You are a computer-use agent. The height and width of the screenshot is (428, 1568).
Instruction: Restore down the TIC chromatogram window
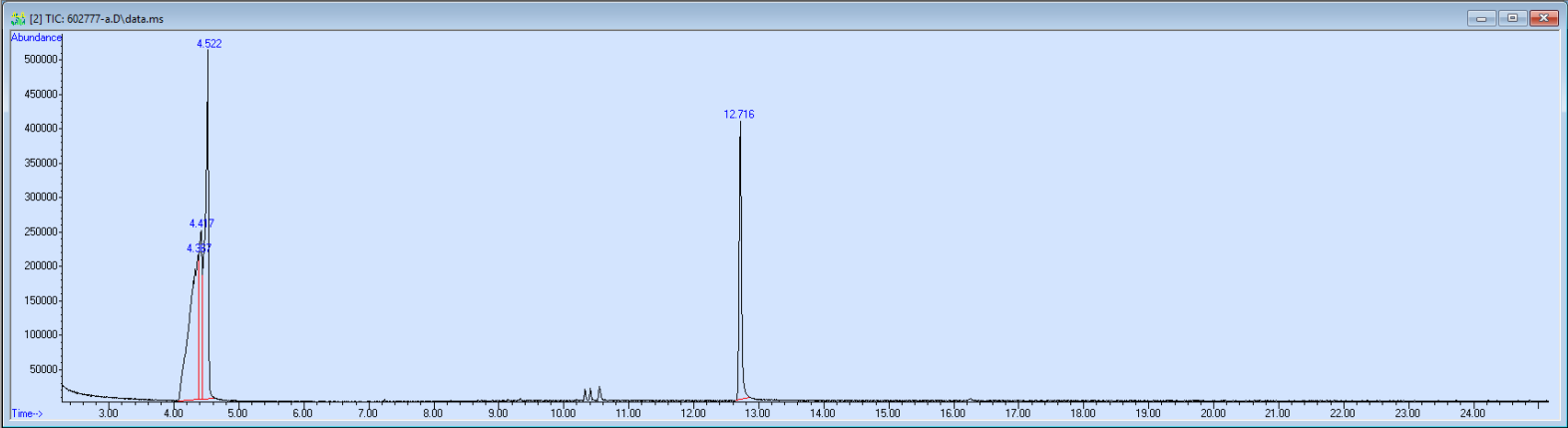[1513, 18]
